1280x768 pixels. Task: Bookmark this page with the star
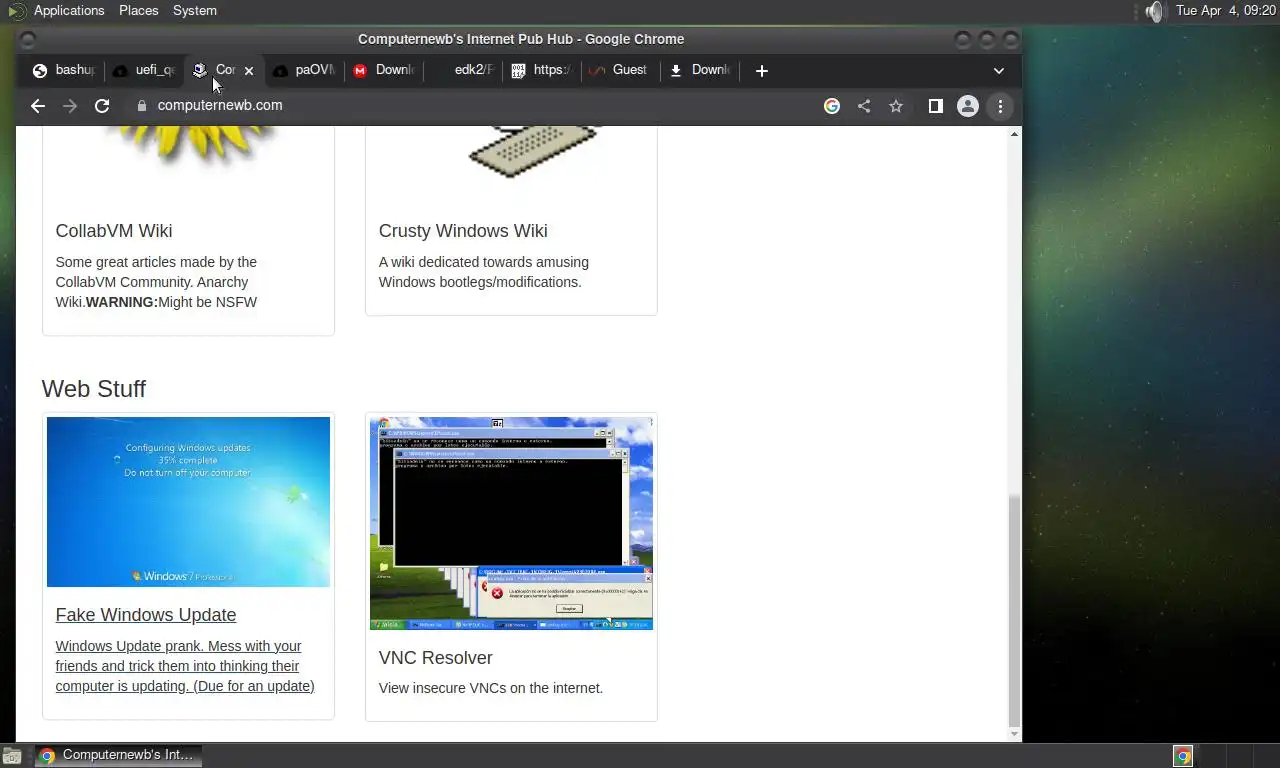pyautogui.click(x=896, y=106)
